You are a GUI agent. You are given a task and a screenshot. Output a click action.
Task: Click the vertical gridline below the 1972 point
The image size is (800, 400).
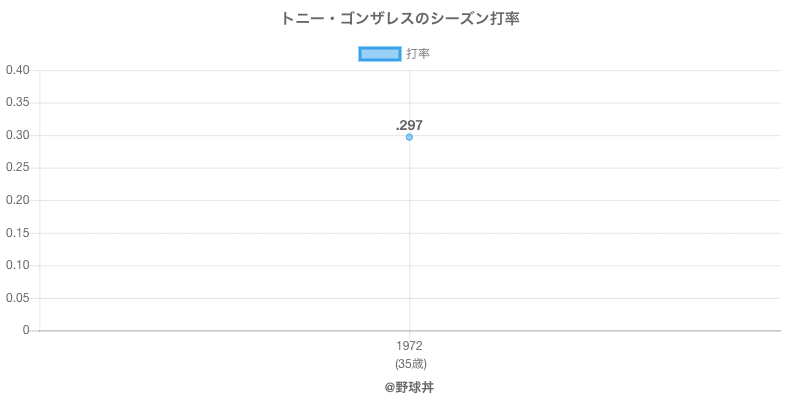tap(409, 235)
